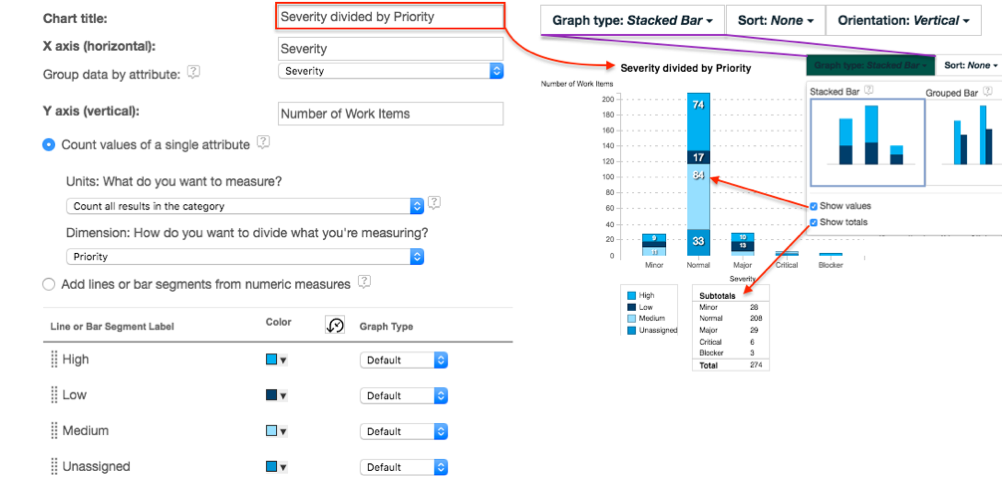Screen dimensions: 1002x481
Task: Open help icon next to Stacked Bar label
Action: [868, 91]
